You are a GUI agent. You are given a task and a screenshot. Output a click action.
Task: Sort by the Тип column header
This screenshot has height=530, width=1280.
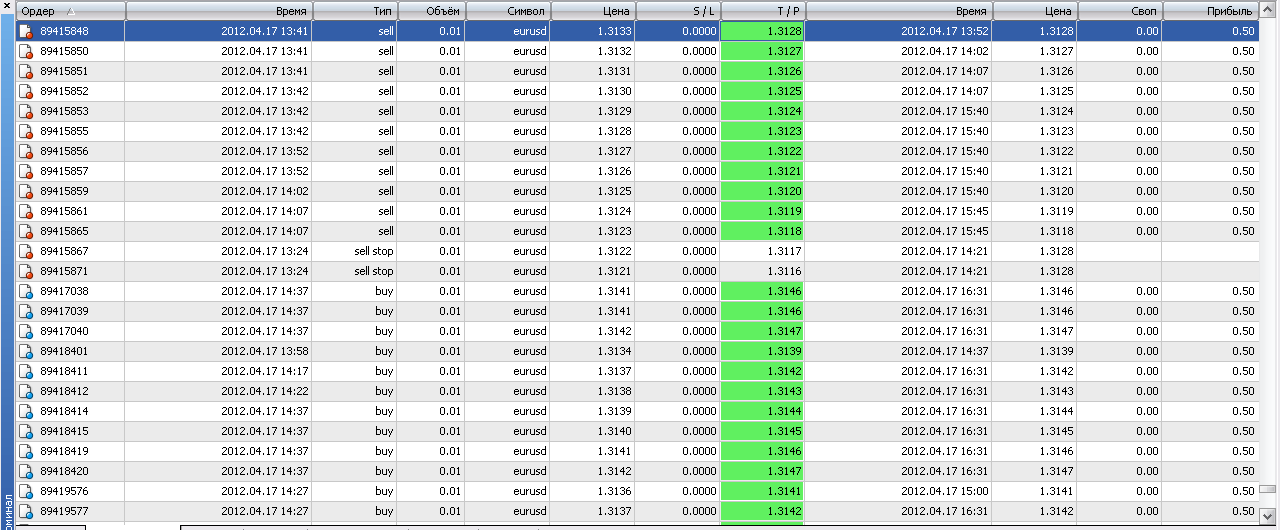coord(354,11)
